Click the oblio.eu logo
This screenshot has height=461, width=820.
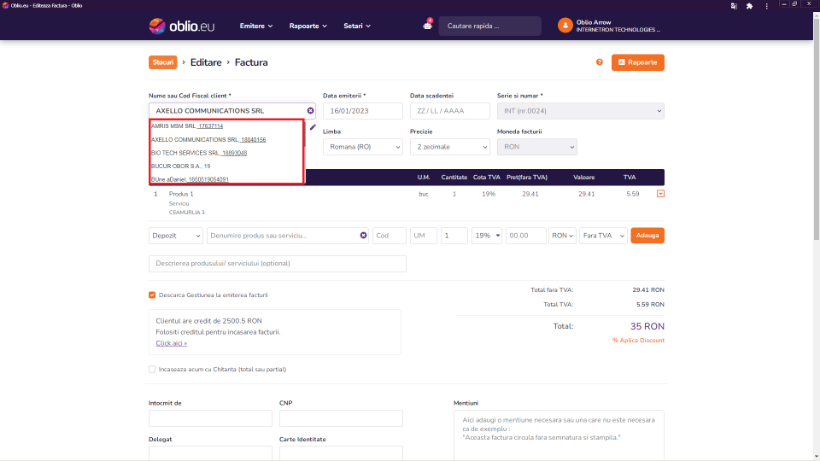[x=182, y=25]
